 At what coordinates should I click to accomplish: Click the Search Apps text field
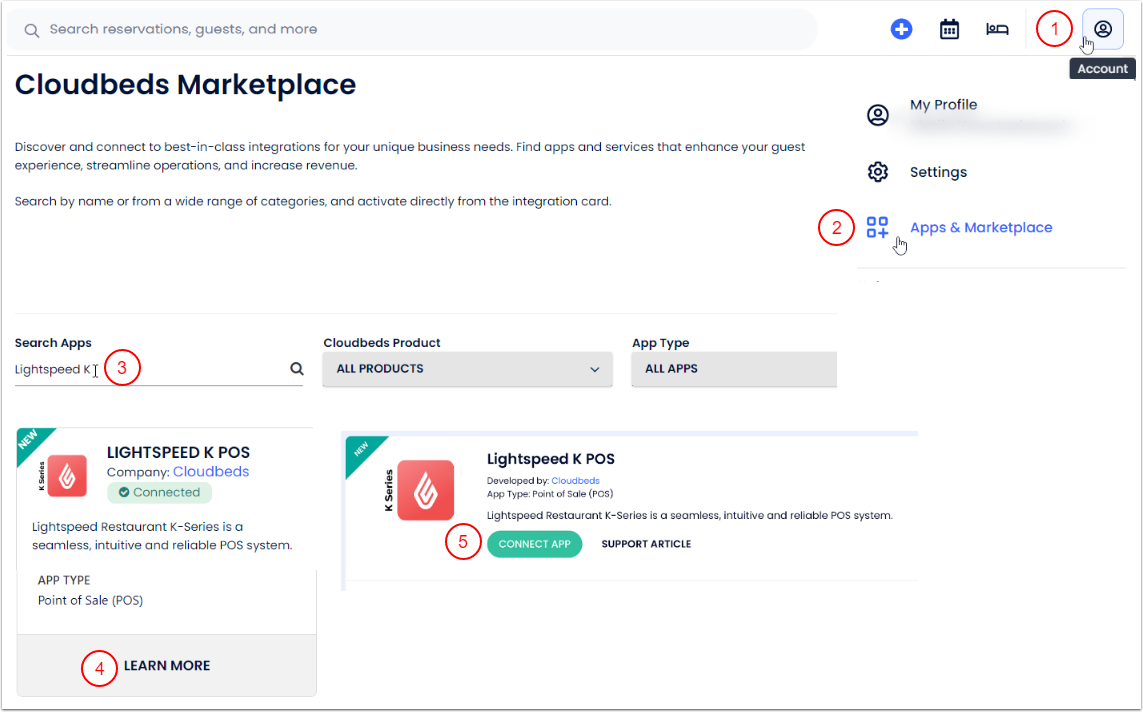150,370
